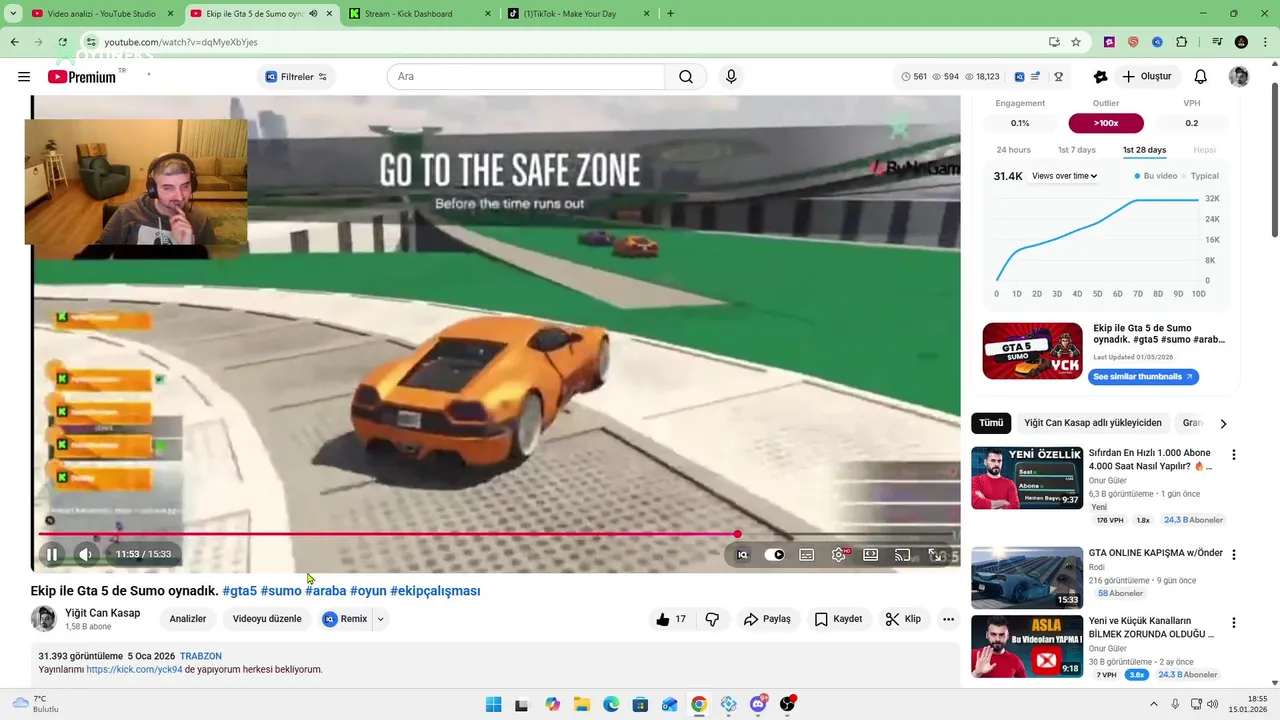Image resolution: width=1280 pixels, height=720 pixels.
Task: Expand the Remix dropdown arrow
Action: [x=380, y=619]
